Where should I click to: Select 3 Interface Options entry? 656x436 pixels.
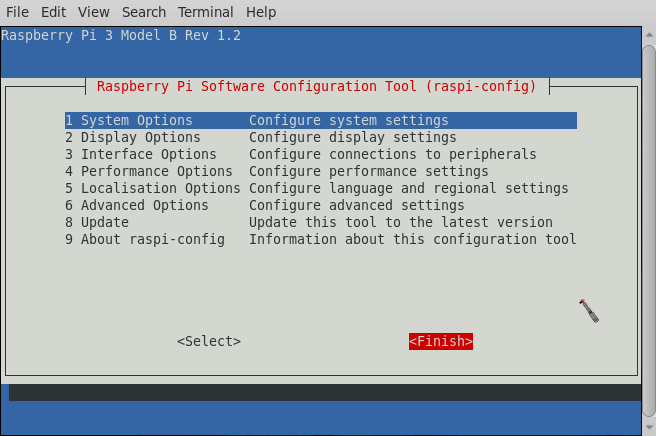point(320,154)
